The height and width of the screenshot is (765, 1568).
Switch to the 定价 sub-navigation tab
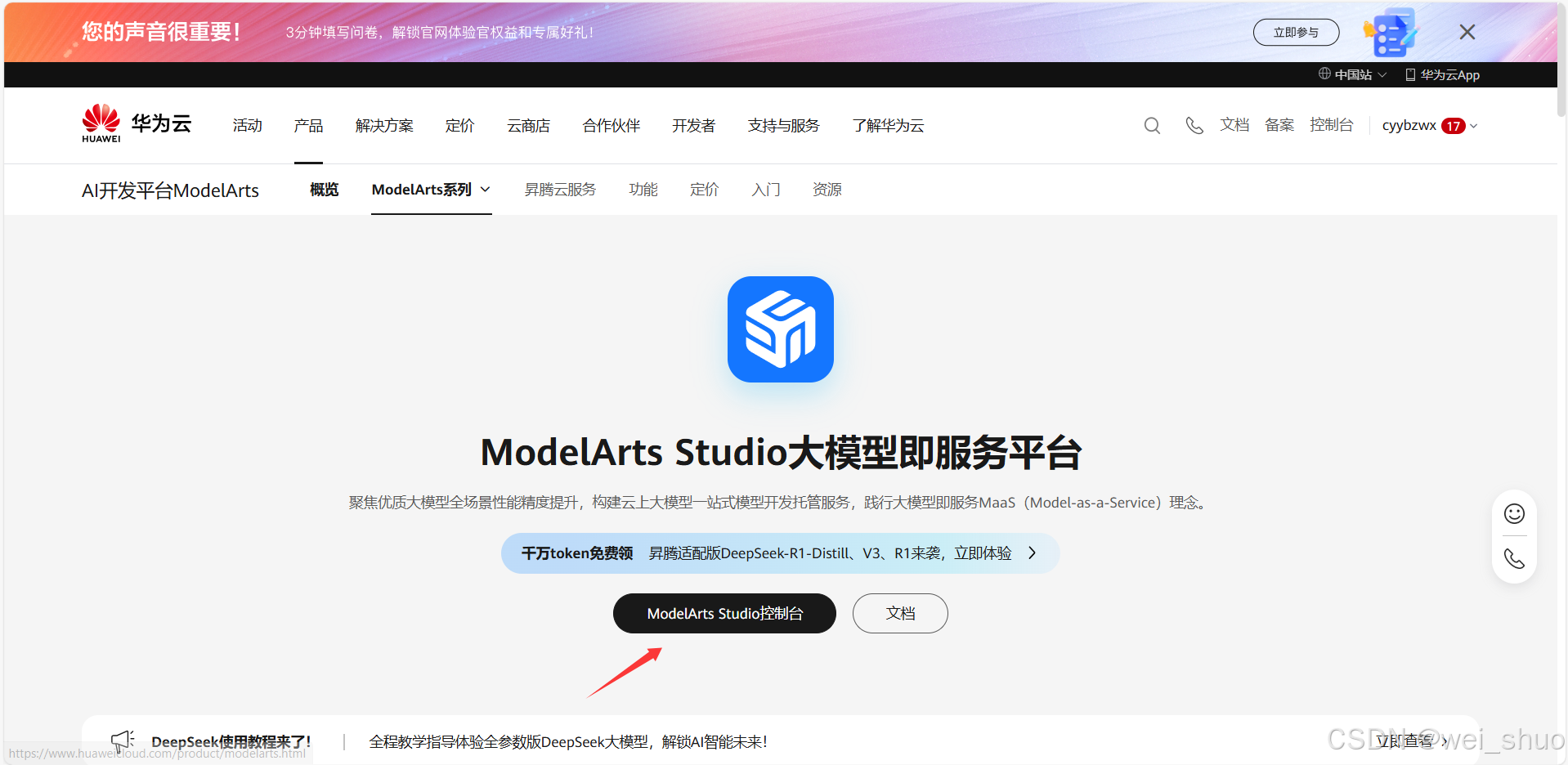click(x=704, y=190)
